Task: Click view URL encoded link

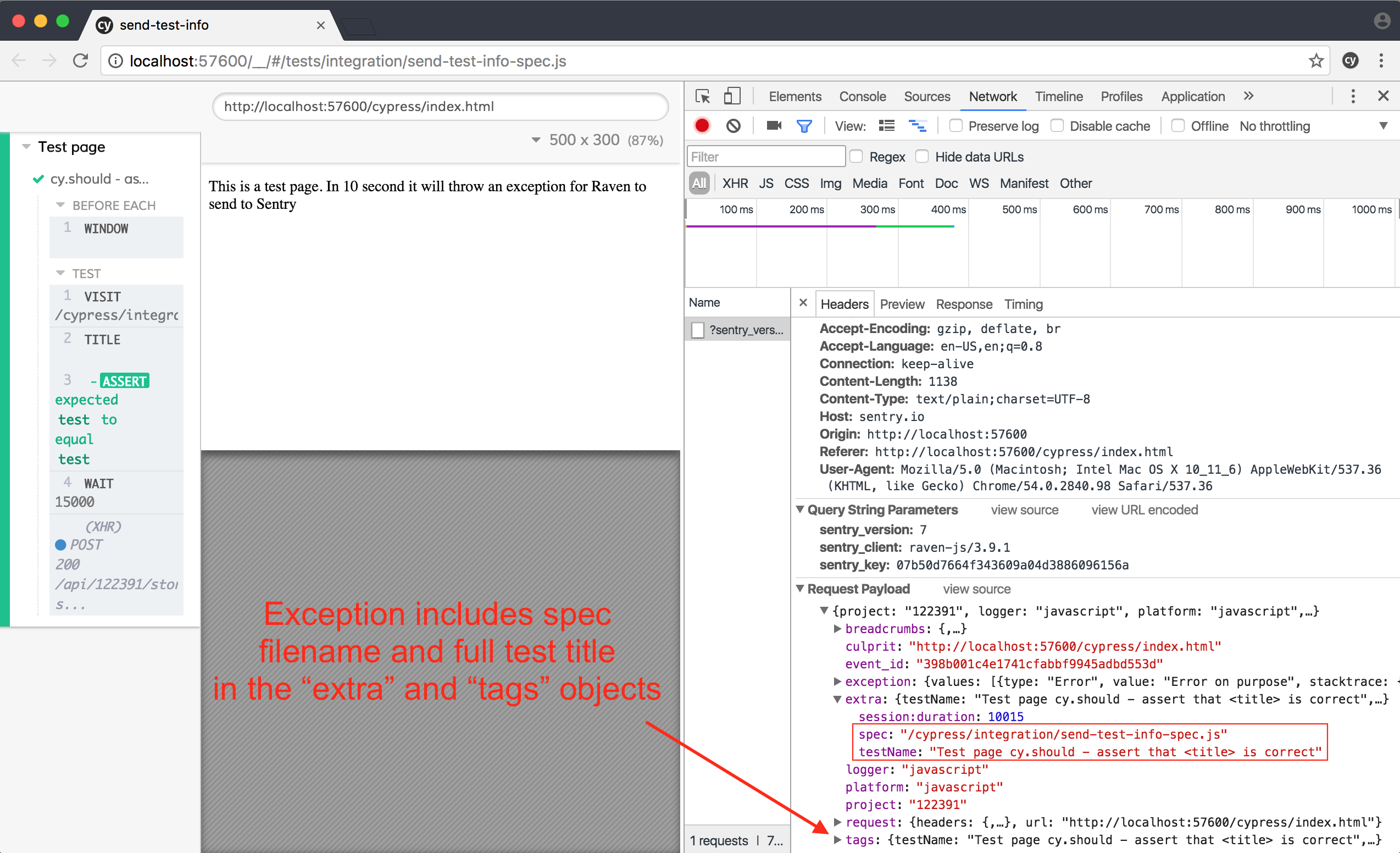Action: [x=1144, y=509]
